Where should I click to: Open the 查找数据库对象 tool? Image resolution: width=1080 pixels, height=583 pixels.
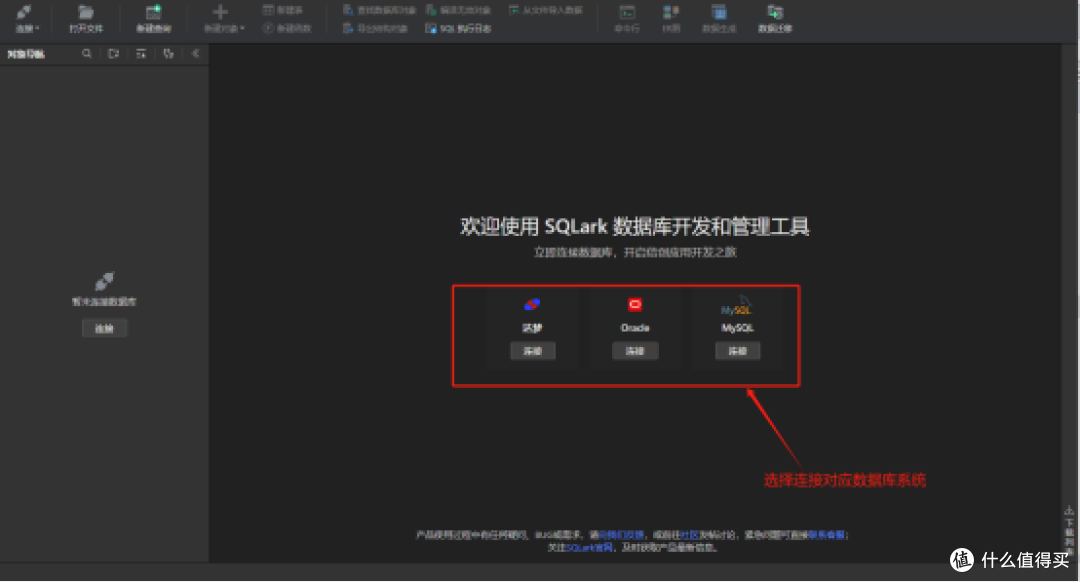380,10
